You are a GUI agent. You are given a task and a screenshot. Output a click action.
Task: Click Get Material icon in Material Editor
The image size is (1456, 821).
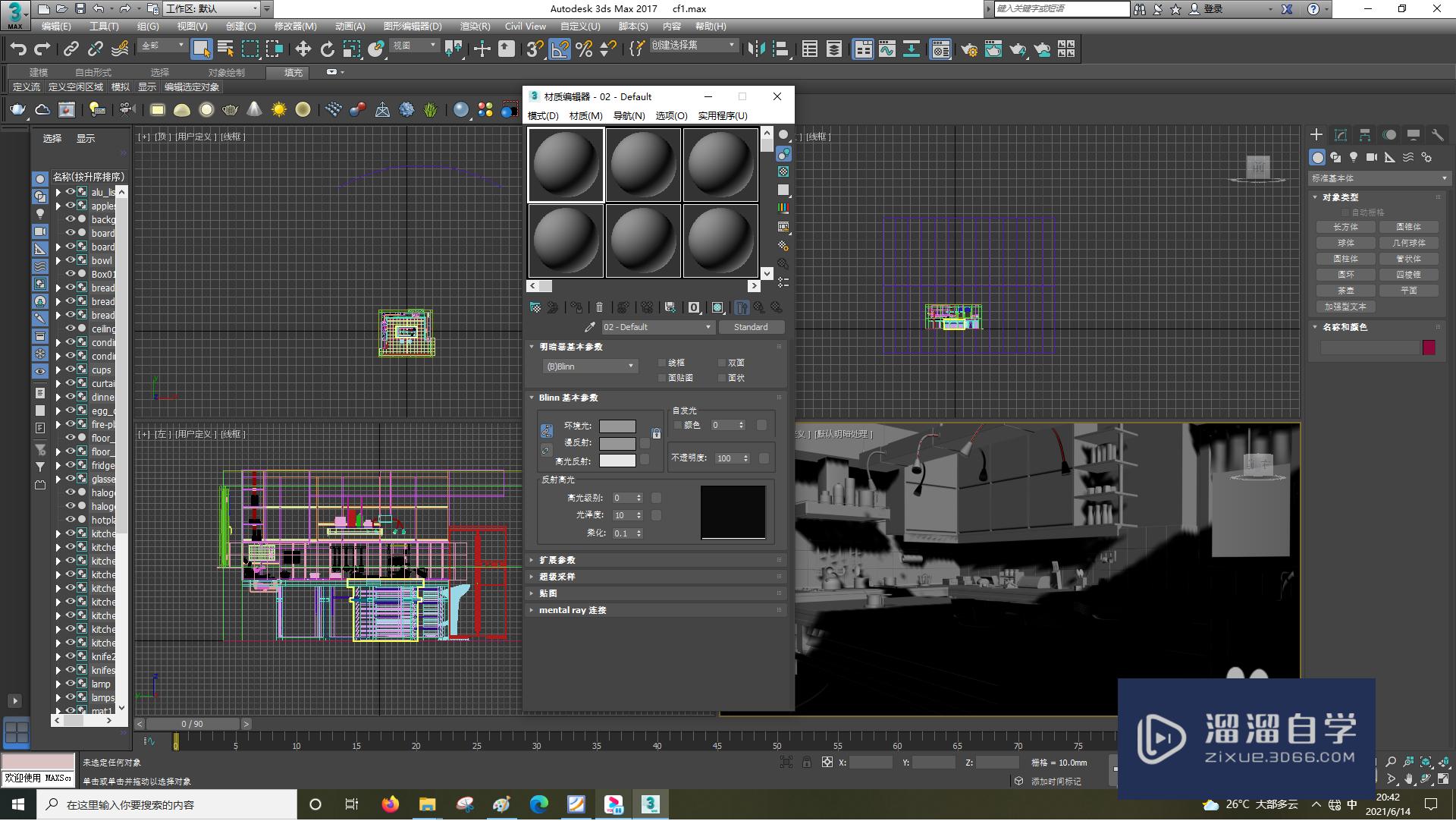coord(535,307)
